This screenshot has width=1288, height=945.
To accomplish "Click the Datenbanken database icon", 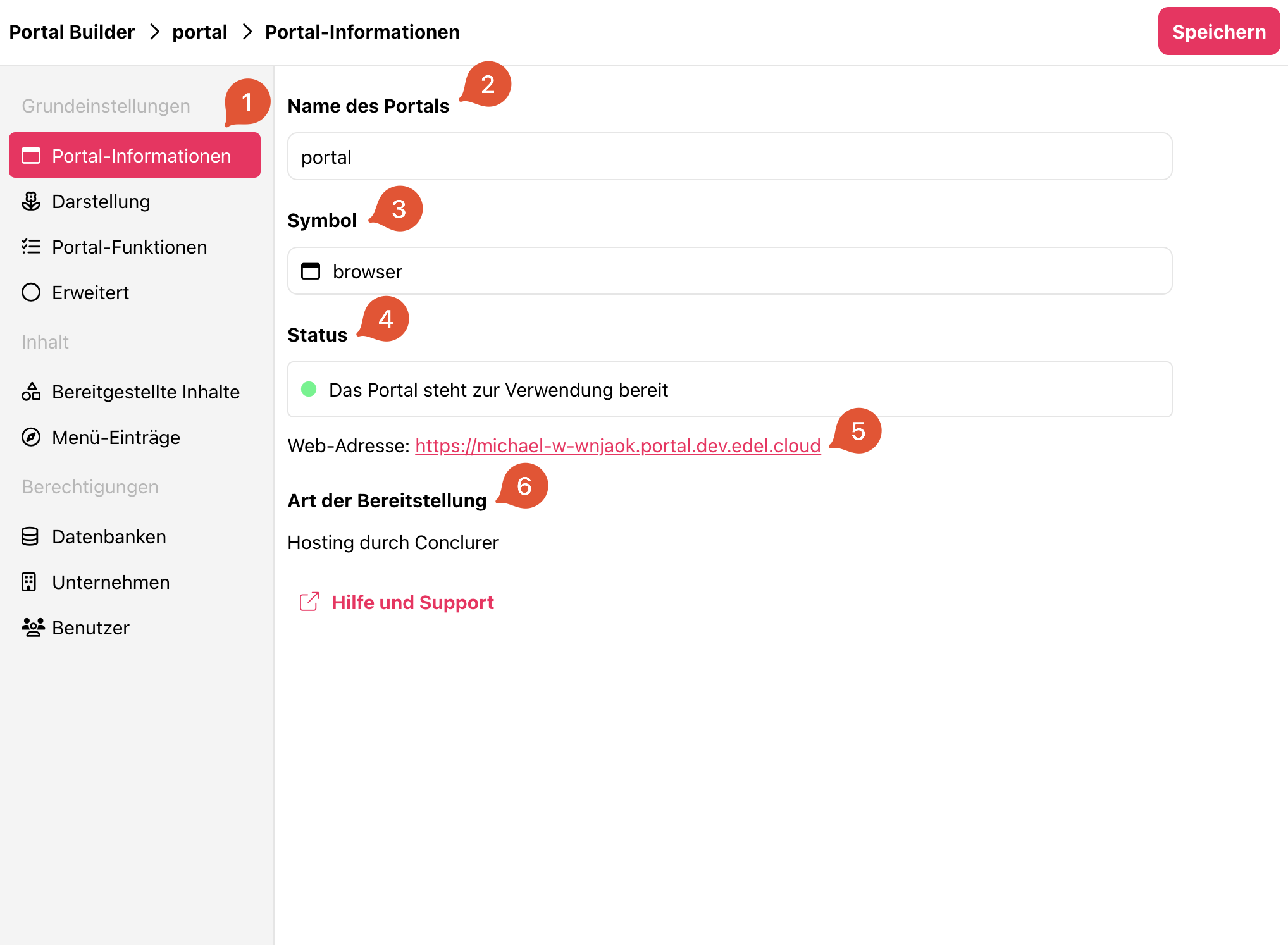I will pos(30,536).
